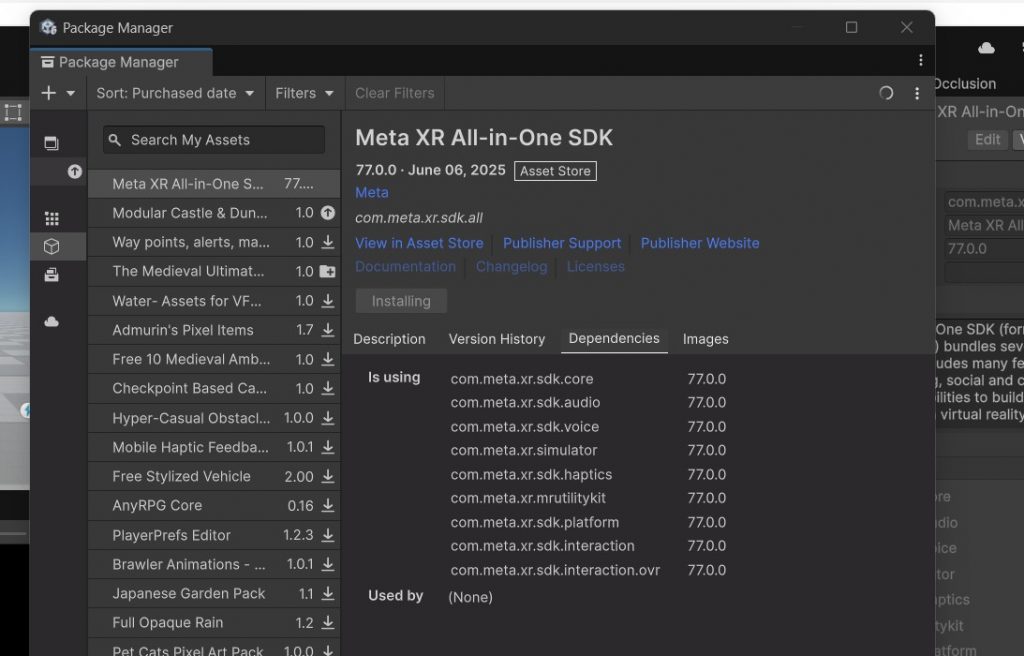
Task: Open the add package dropdown arrow
Action: [71, 93]
